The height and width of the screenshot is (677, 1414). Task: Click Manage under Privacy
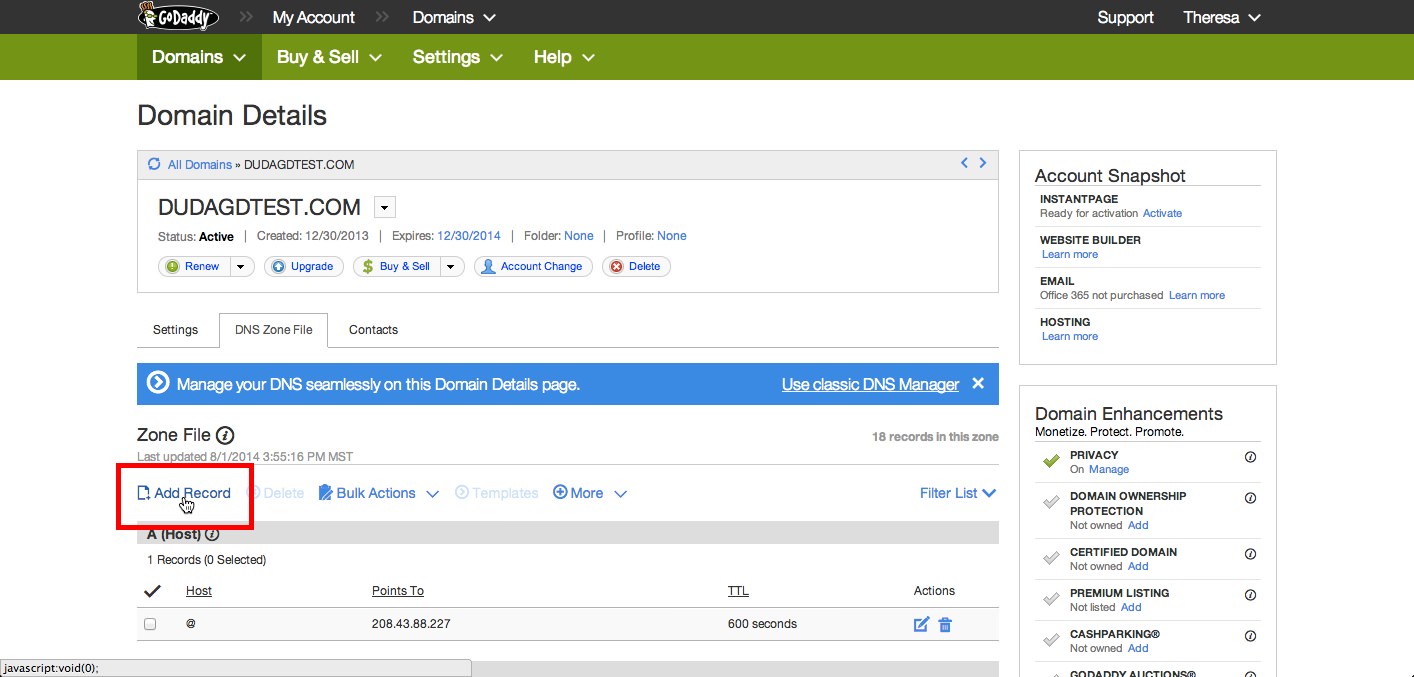[1109, 469]
